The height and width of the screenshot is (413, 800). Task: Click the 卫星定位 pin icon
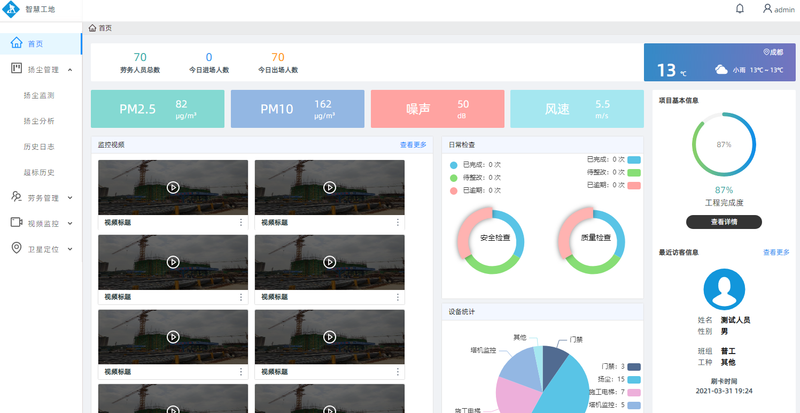click(17, 248)
